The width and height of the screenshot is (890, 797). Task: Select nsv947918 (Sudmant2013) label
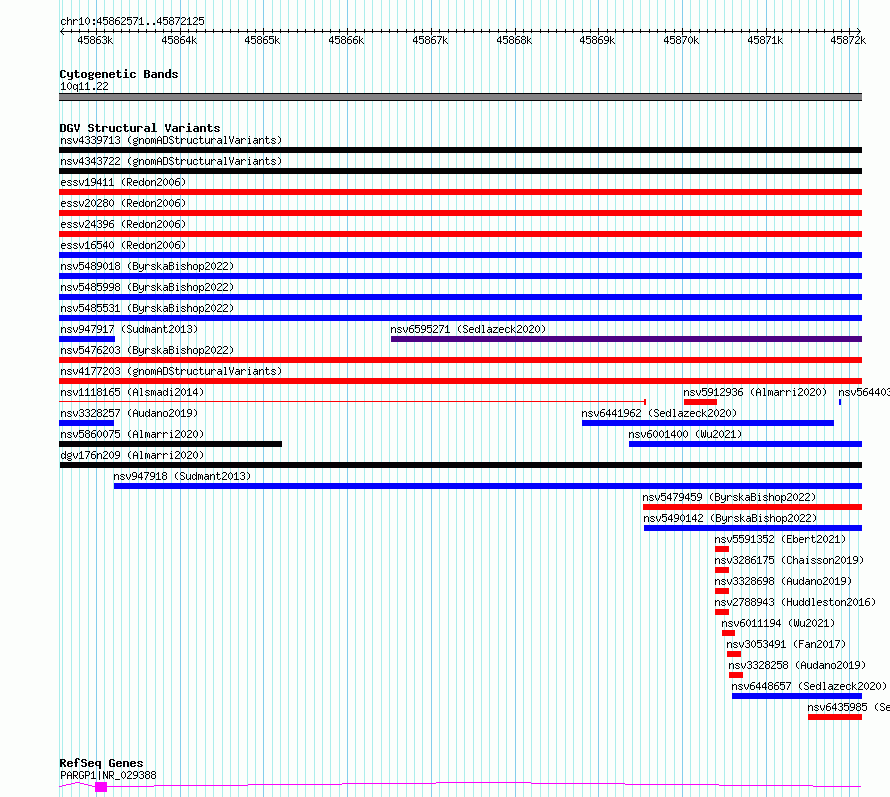coord(182,476)
